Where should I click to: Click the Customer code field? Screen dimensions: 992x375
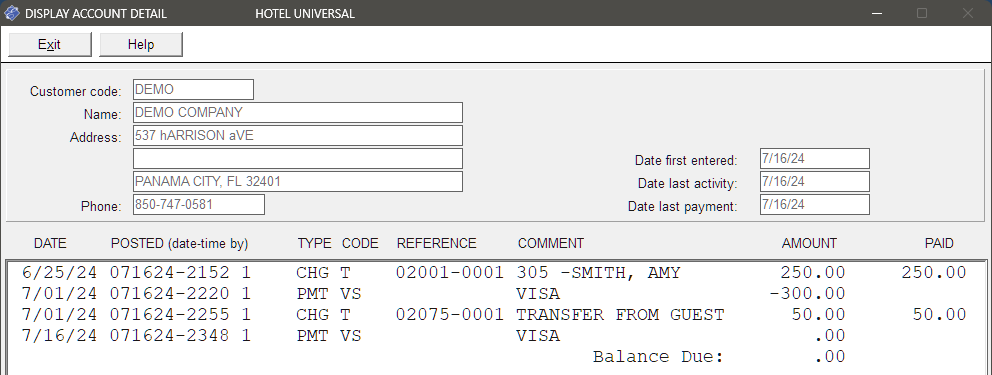click(193, 90)
